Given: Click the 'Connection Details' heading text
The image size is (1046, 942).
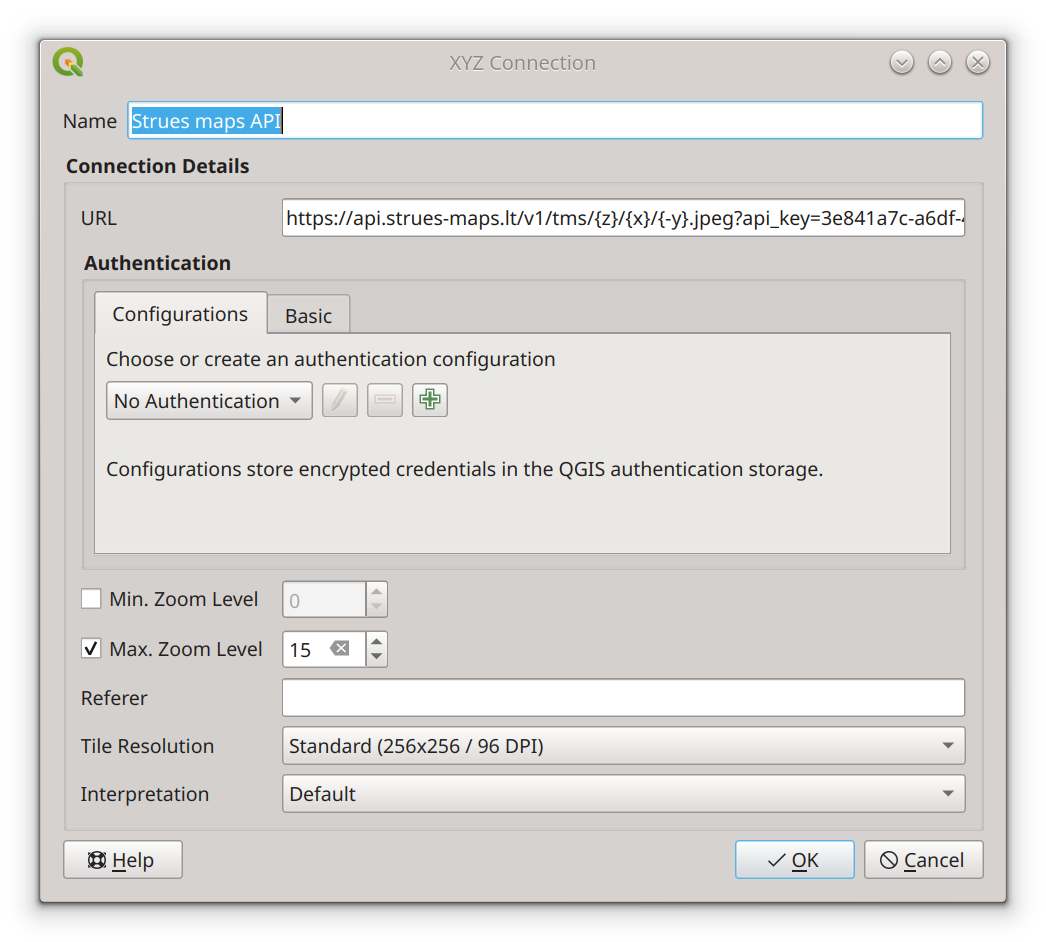Looking at the screenshot, I should [x=157, y=166].
